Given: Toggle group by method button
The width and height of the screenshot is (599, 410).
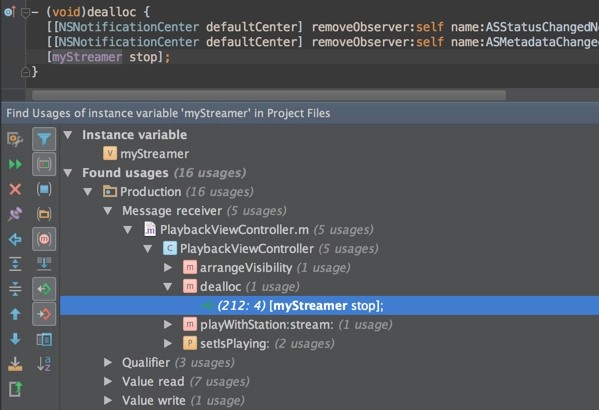Looking at the screenshot, I should pyautogui.click(x=44, y=239).
